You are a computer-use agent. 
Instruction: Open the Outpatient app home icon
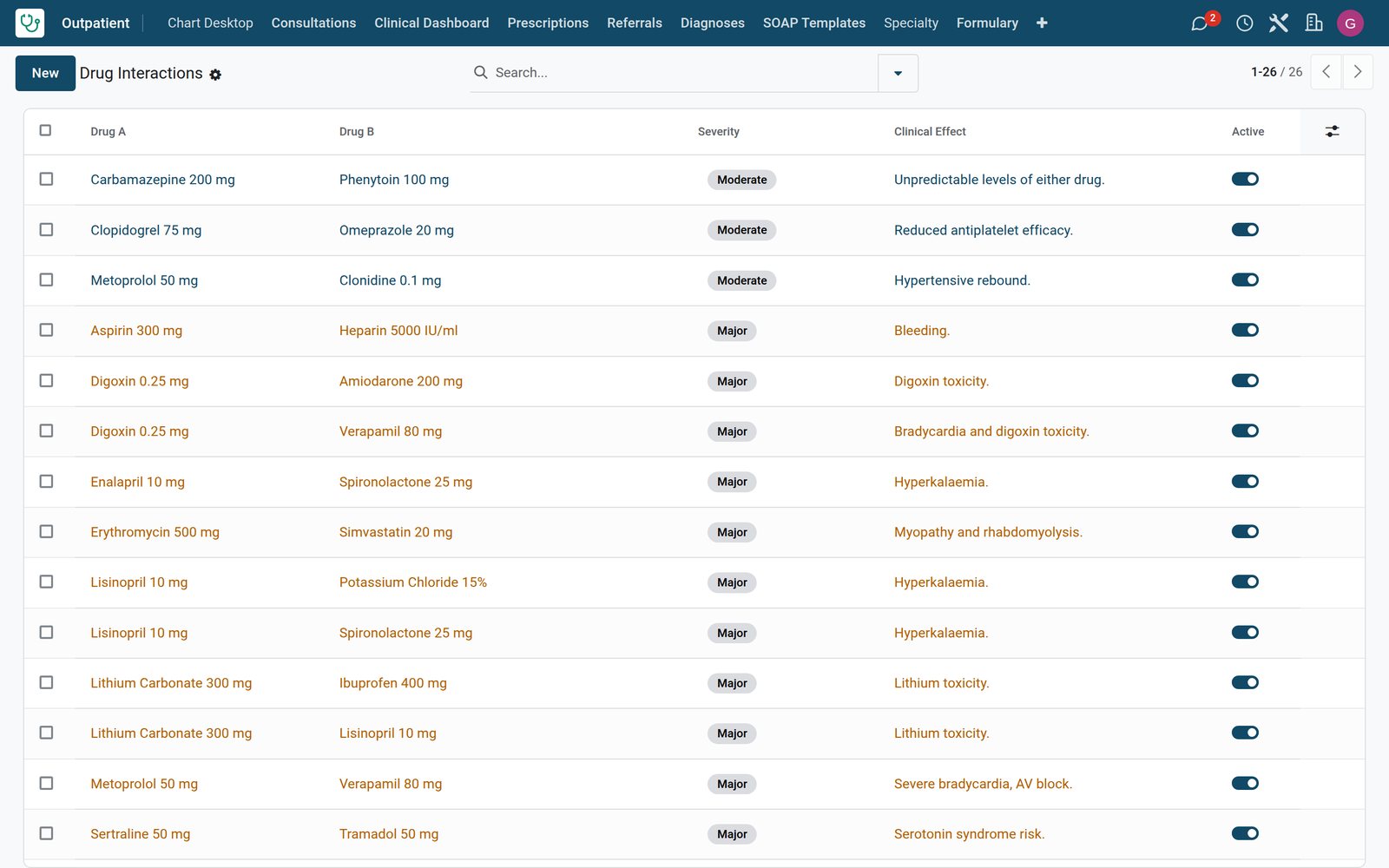point(30,23)
